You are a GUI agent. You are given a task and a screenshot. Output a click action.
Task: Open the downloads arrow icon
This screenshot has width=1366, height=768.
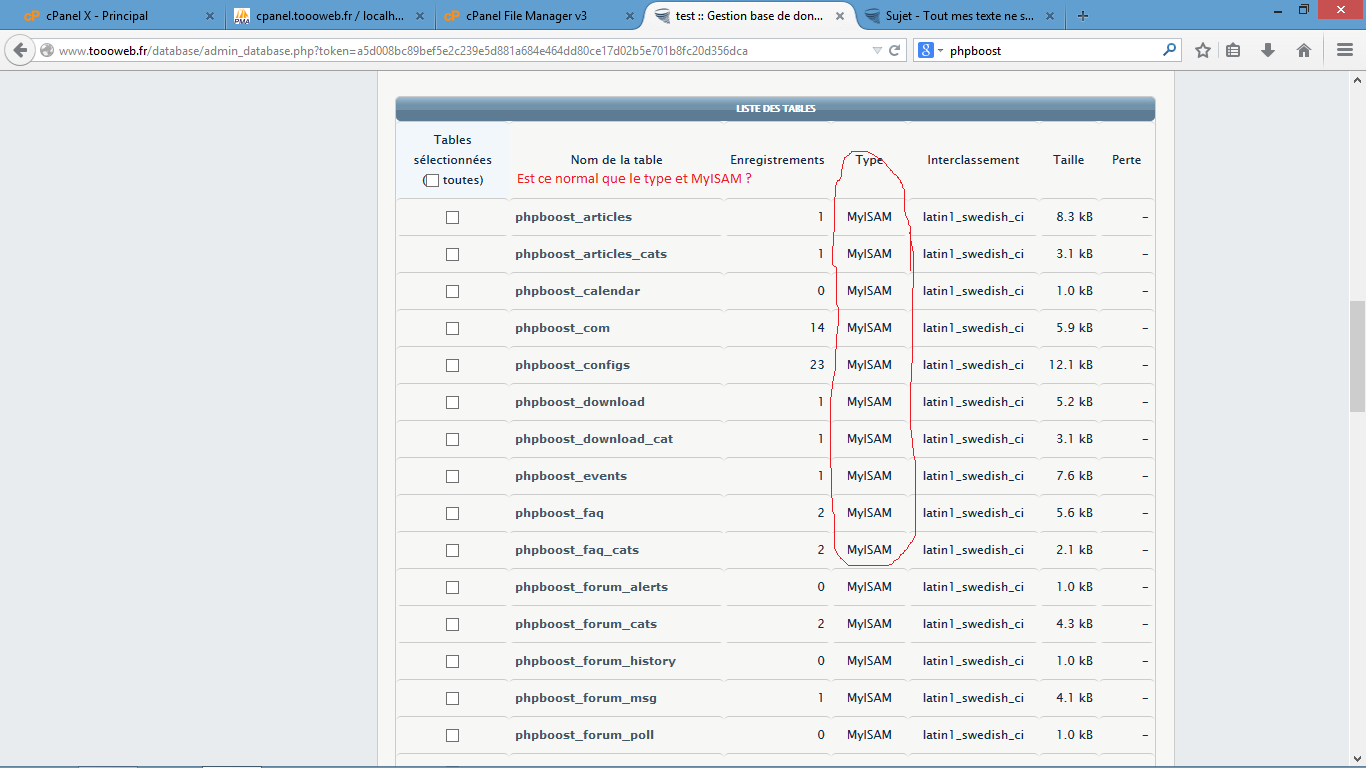pyautogui.click(x=1268, y=50)
